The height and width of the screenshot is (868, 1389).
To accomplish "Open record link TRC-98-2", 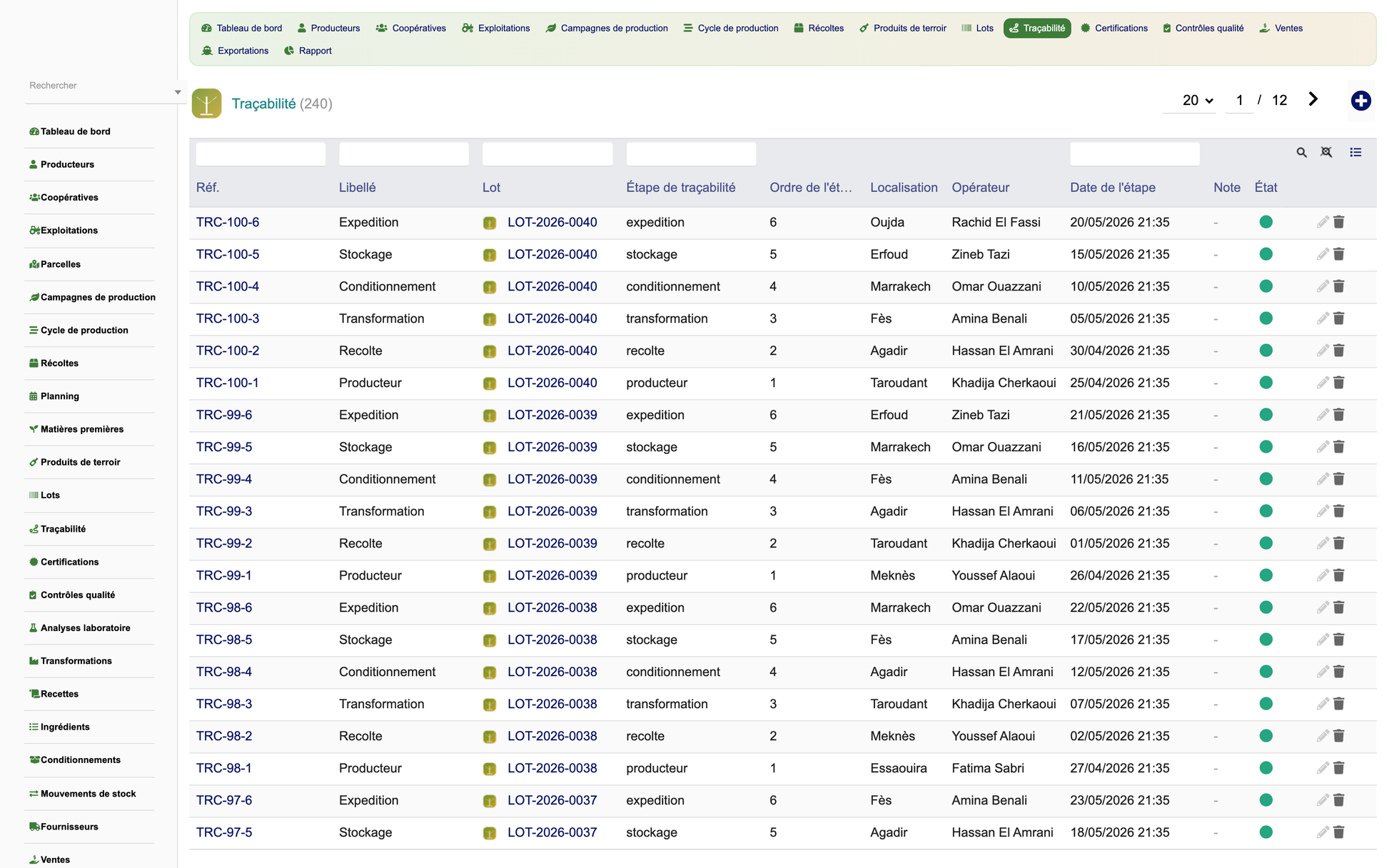I will point(224,736).
